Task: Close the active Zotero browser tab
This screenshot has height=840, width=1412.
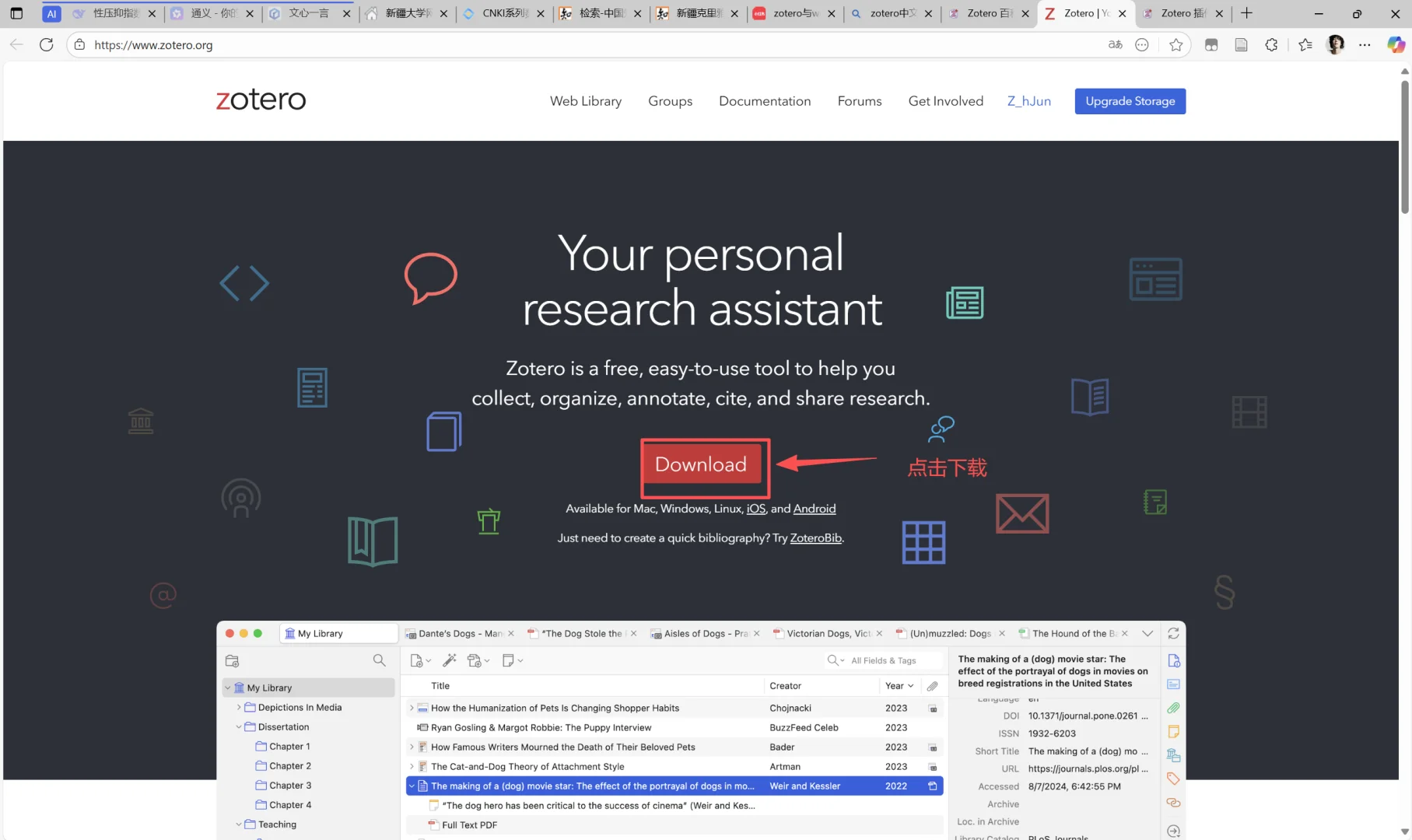Action: pyautogui.click(x=1122, y=13)
